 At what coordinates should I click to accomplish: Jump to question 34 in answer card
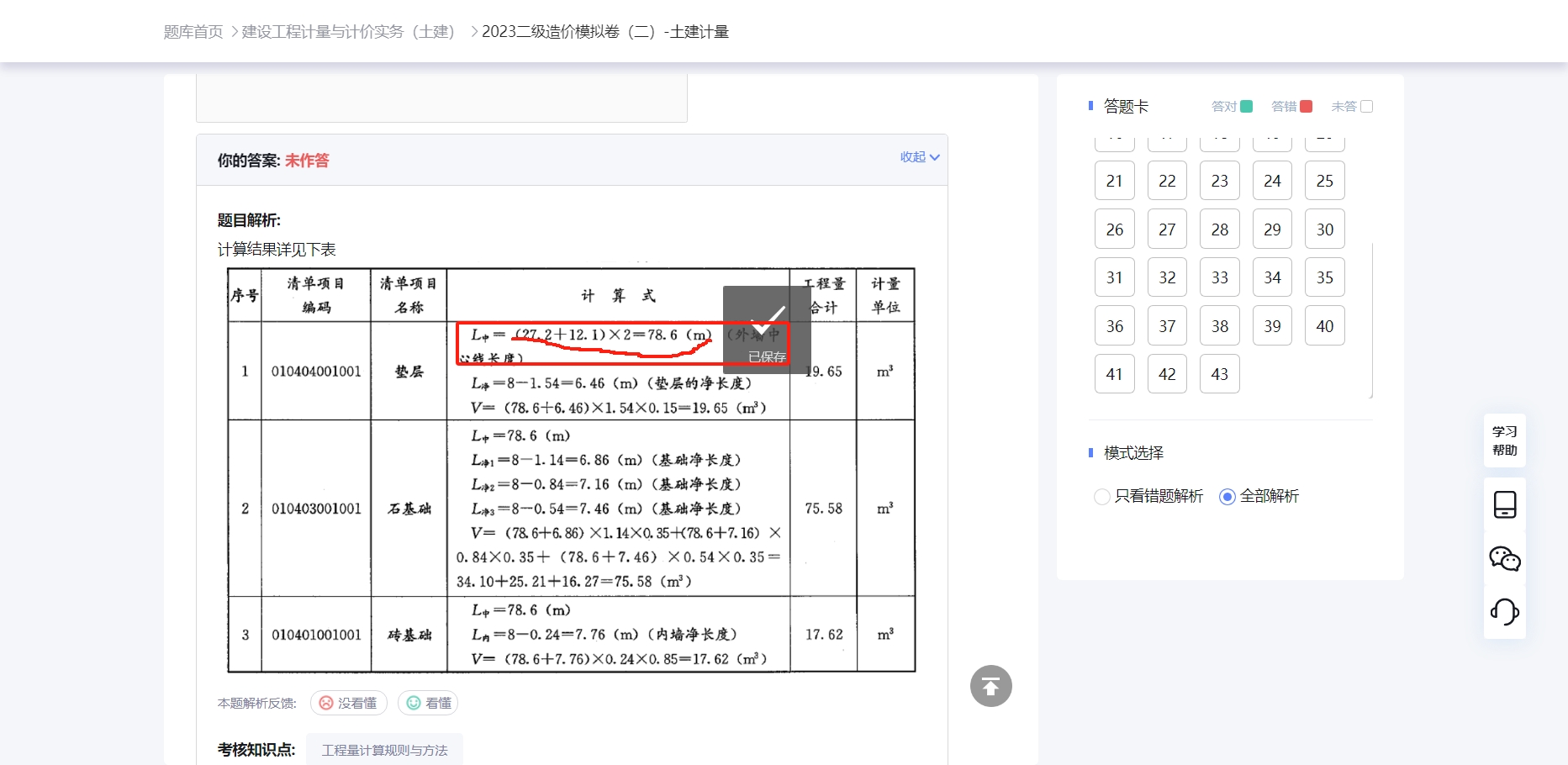point(1272,277)
